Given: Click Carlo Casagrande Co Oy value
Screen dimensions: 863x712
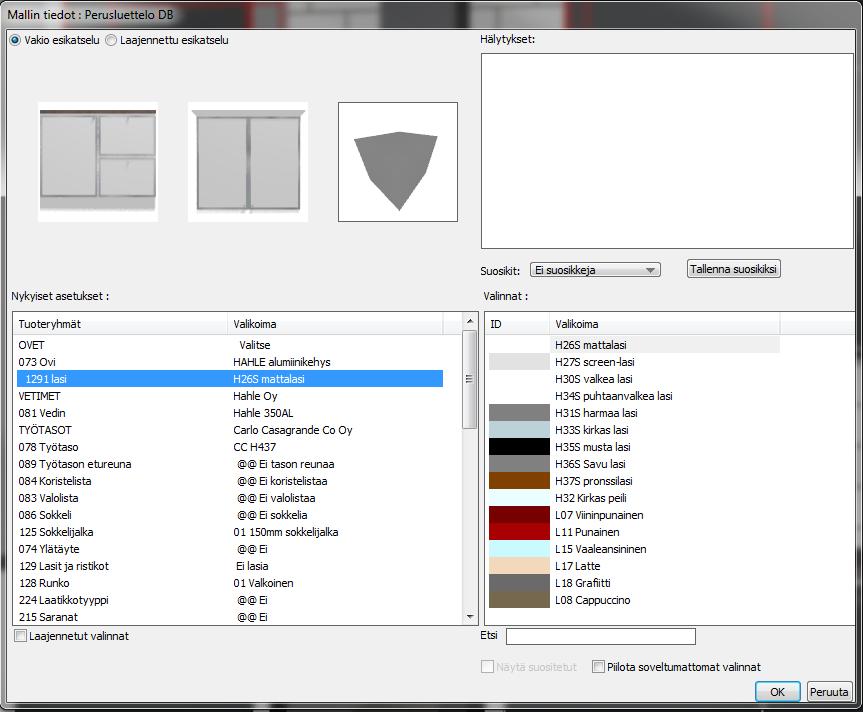Looking at the screenshot, I should 293,430.
